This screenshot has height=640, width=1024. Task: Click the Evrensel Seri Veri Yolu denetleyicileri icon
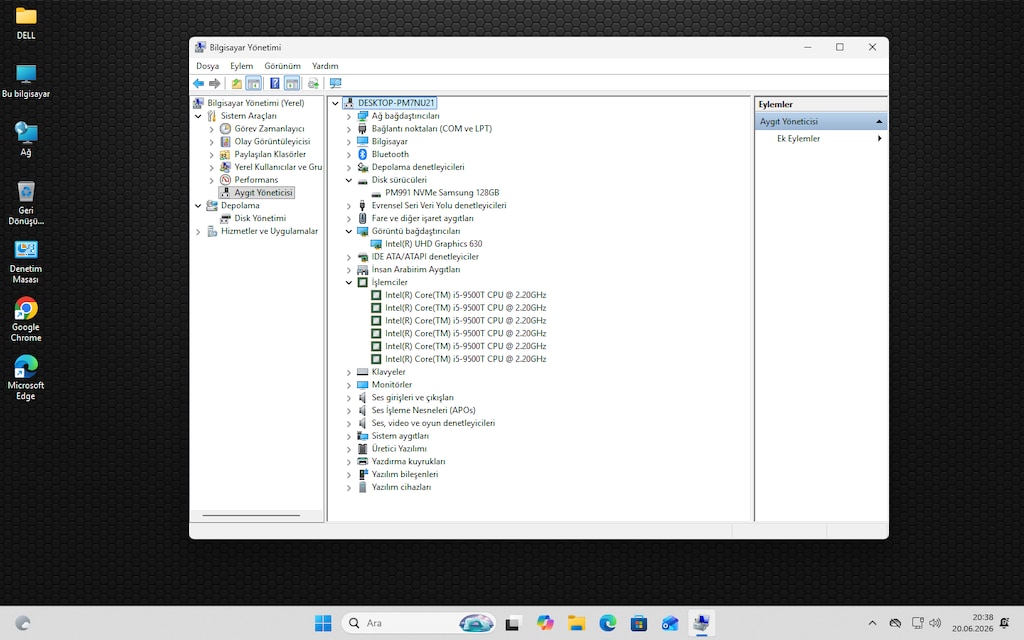tap(363, 206)
